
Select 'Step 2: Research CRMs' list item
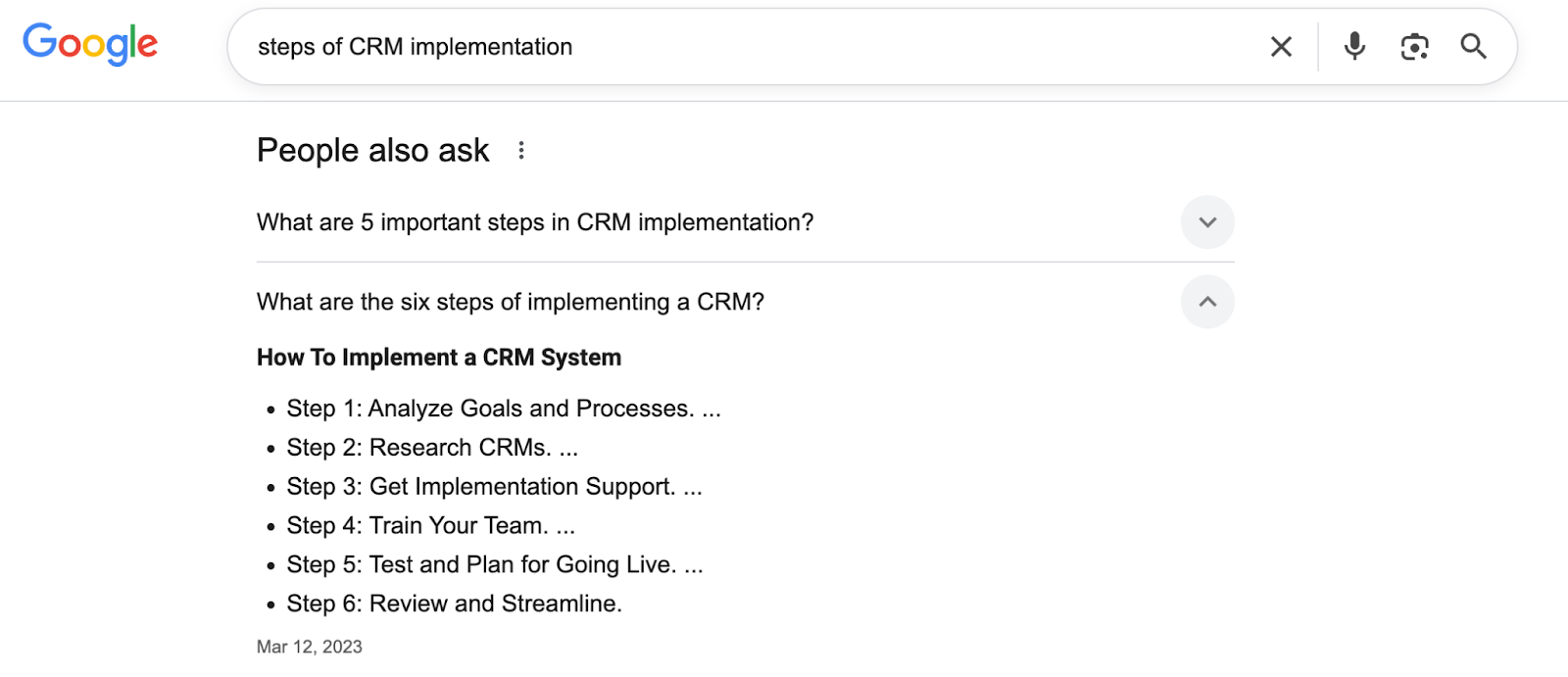(x=432, y=448)
